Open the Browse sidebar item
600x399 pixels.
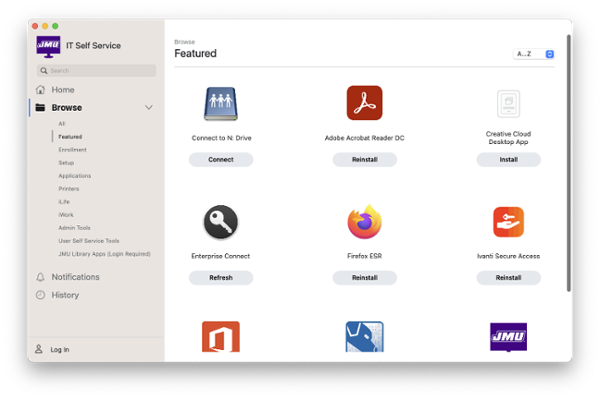click(67, 108)
